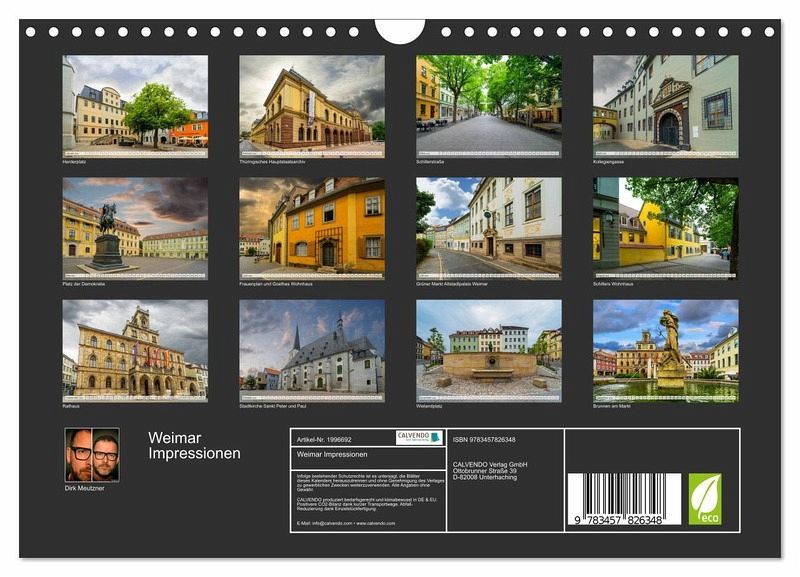Screen dimensions: 800x577
Task: Open the Kollegiengasse photo
Action: [x=666, y=107]
